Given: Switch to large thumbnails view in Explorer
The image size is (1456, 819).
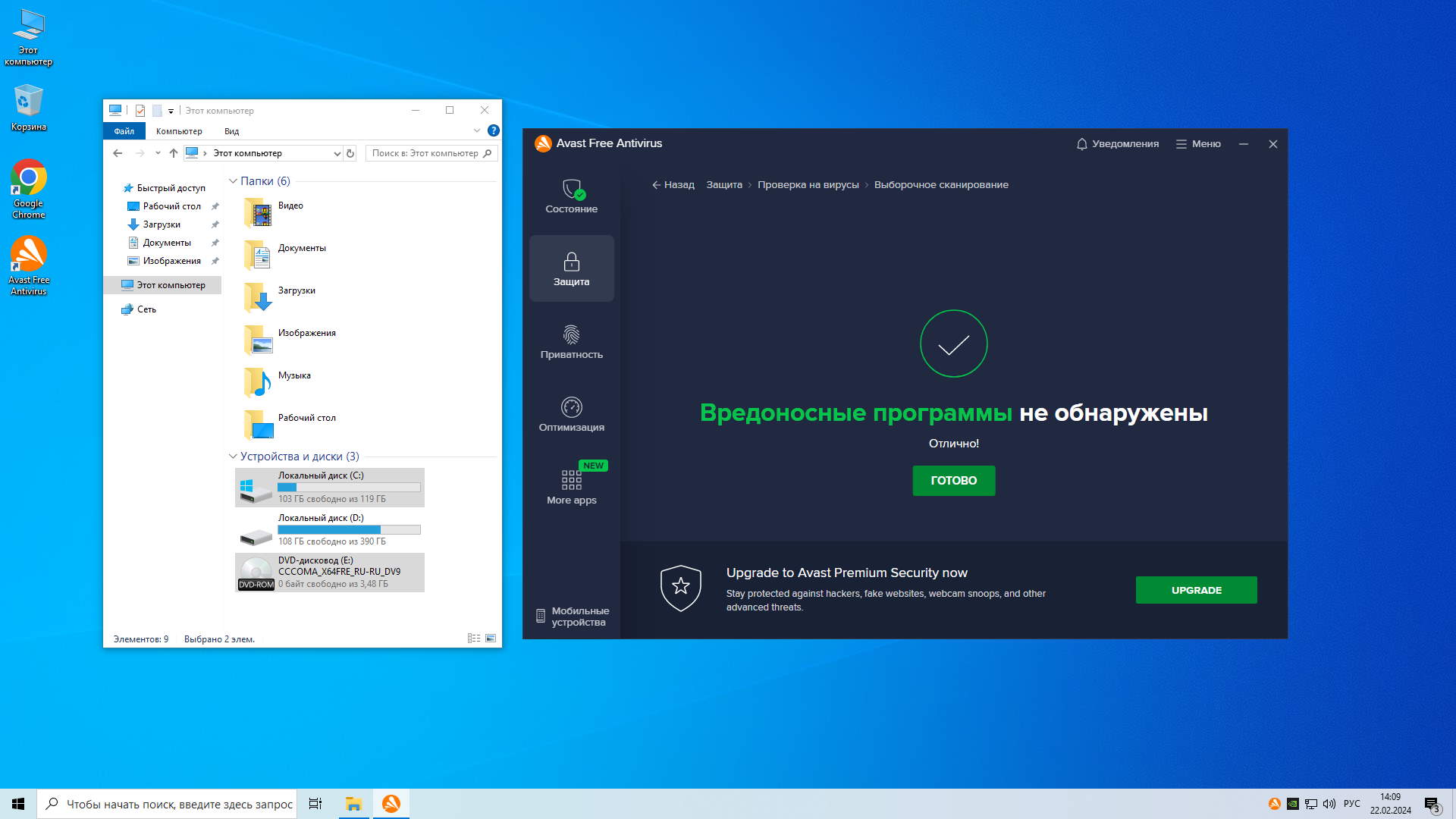Looking at the screenshot, I should pyautogui.click(x=491, y=639).
